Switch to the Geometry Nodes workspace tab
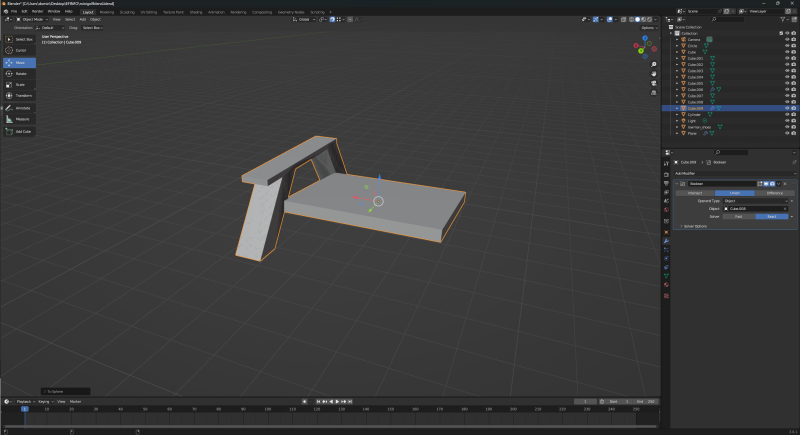The width and height of the screenshot is (800, 435). [x=291, y=12]
